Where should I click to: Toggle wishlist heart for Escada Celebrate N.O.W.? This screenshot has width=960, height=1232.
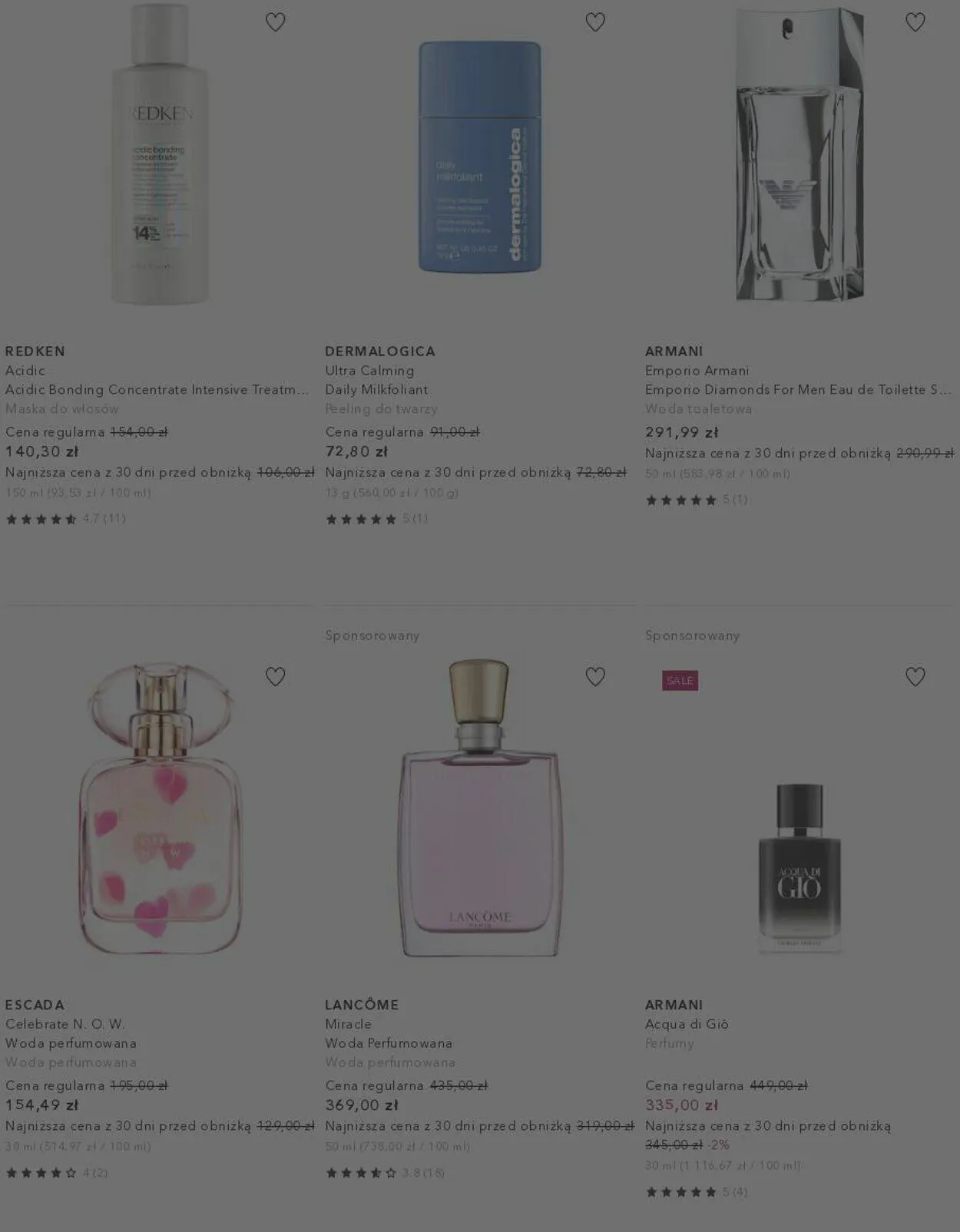[275, 676]
